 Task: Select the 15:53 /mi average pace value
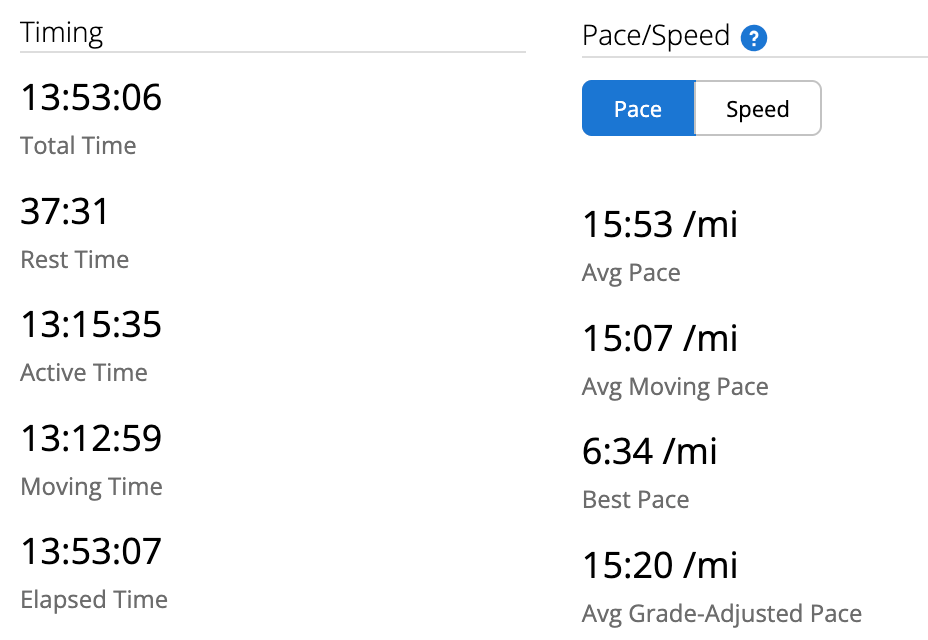pyautogui.click(x=660, y=225)
